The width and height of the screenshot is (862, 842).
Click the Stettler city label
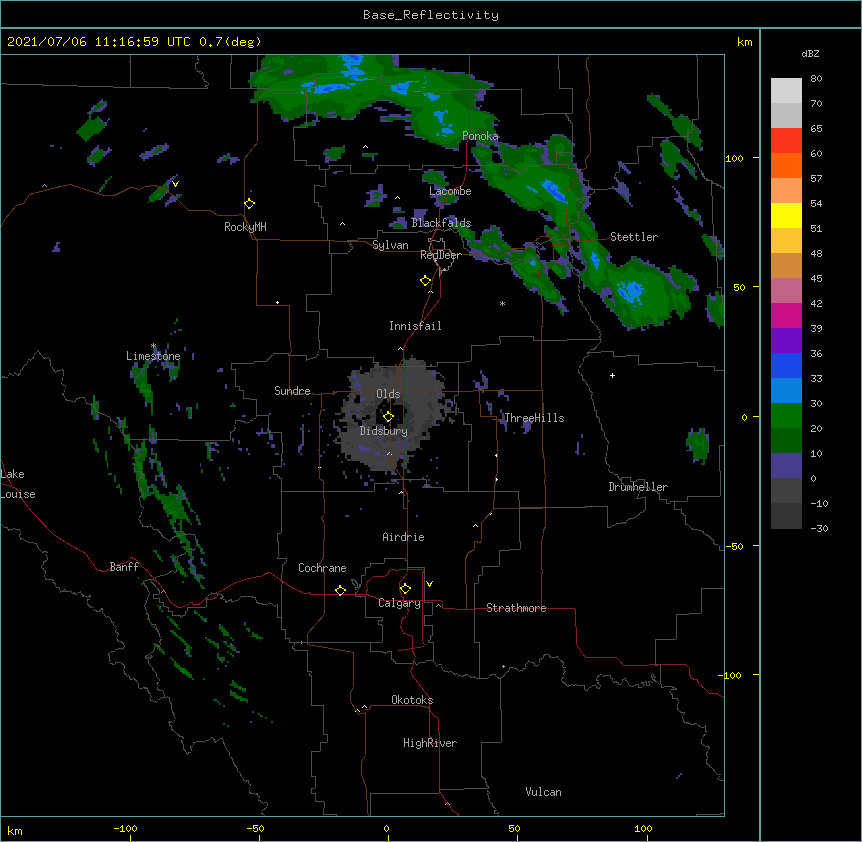[x=634, y=237]
